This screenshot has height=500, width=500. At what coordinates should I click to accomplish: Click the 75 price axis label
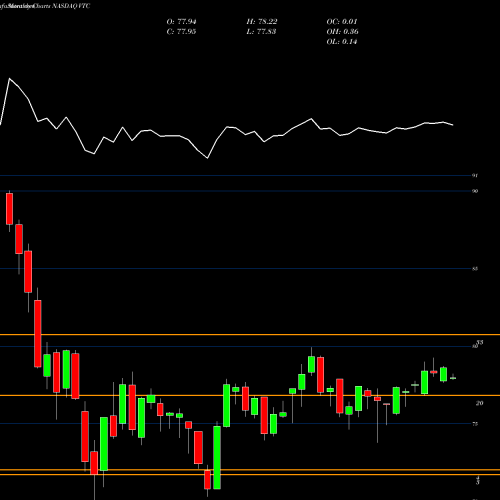(475, 424)
